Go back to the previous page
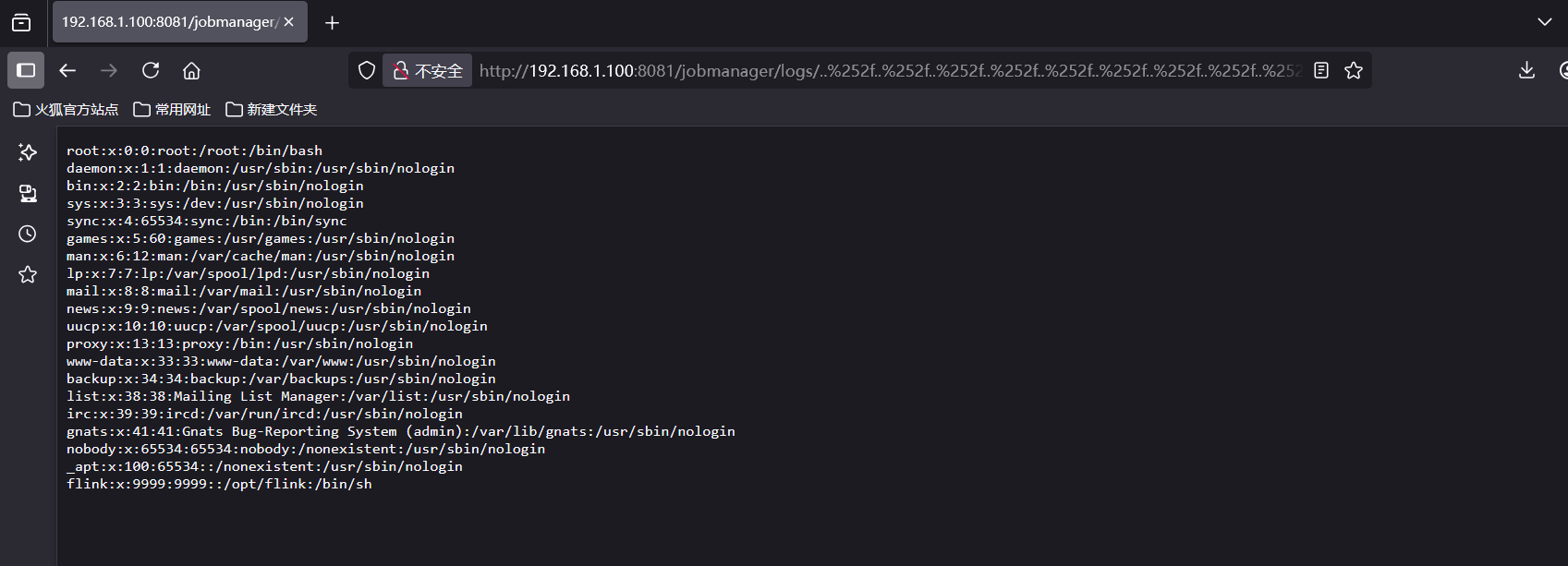Image resolution: width=1568 pixels, height=566 pixels. (67, 70)
